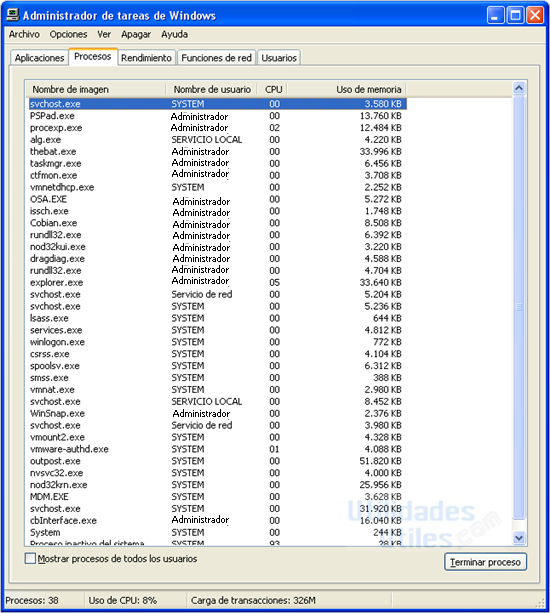The width and height of the screenshot is (550, 613).
Task: Enable Mostrar procesos de todos los usuarios
Action: (x=30, y=558)
